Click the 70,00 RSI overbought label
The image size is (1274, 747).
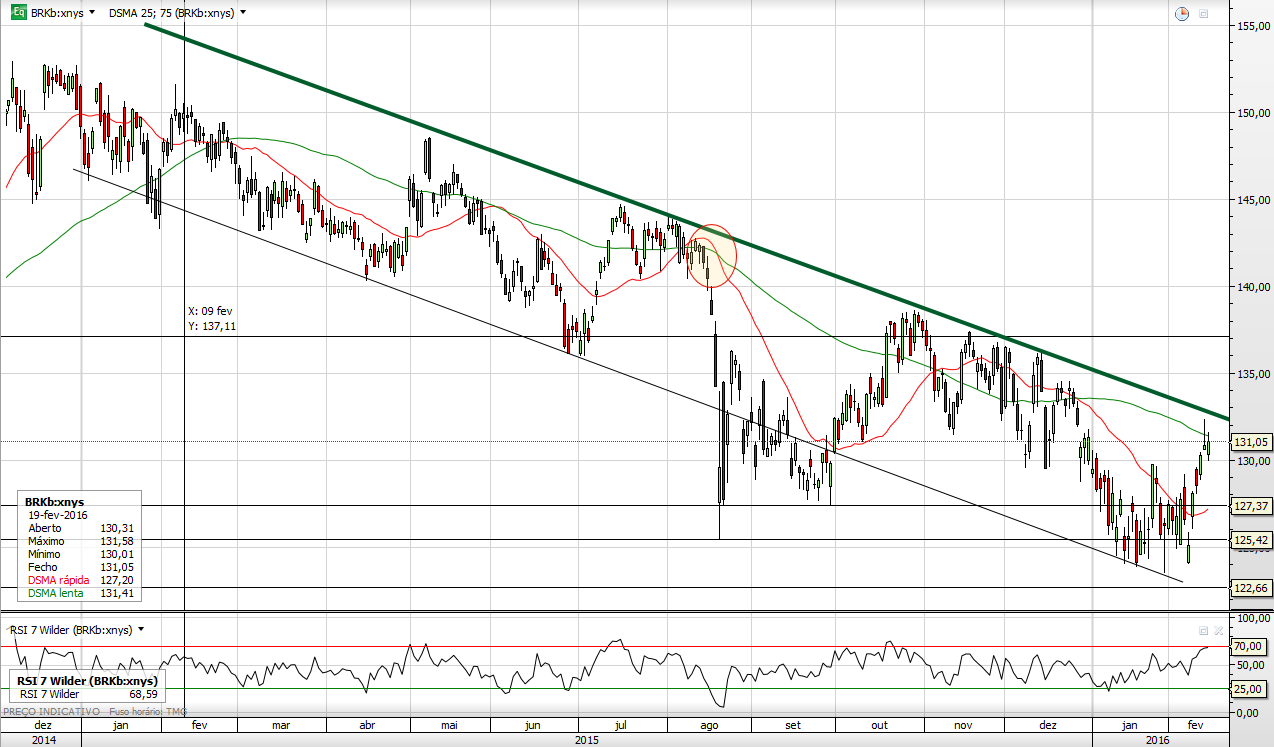(1251, 647)
